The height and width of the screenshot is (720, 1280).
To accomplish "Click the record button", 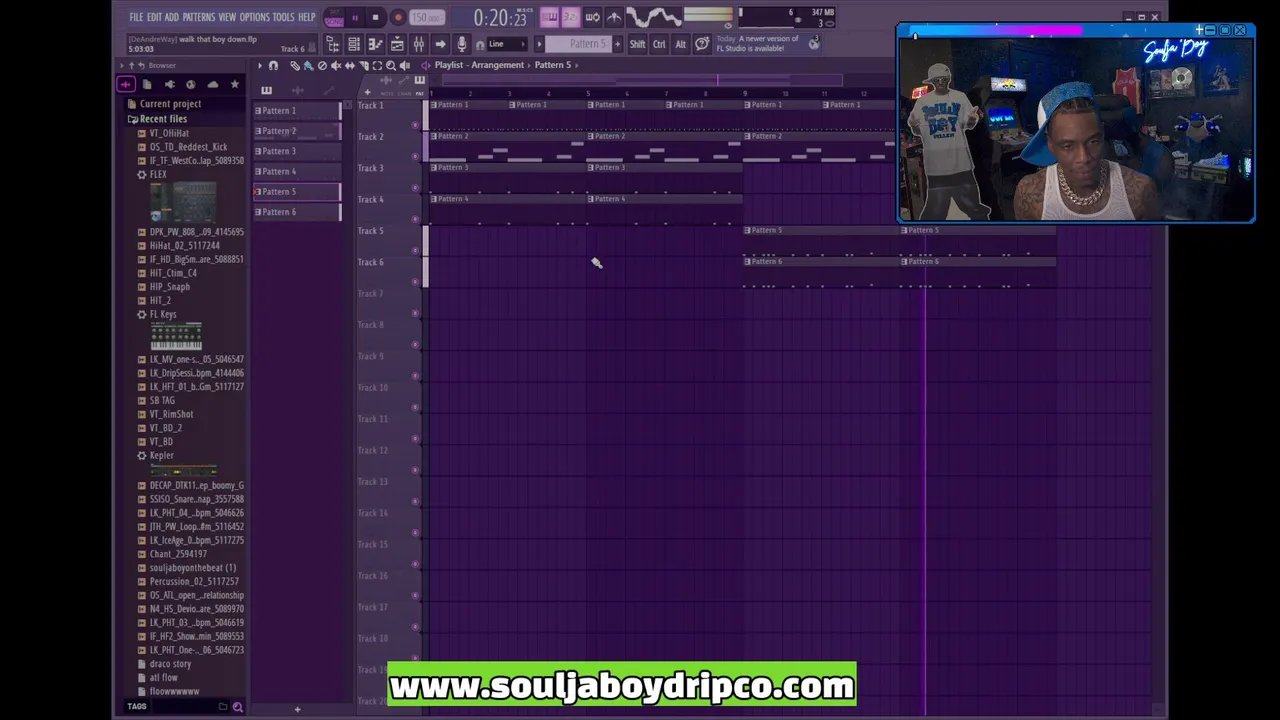I will [397, 17].
